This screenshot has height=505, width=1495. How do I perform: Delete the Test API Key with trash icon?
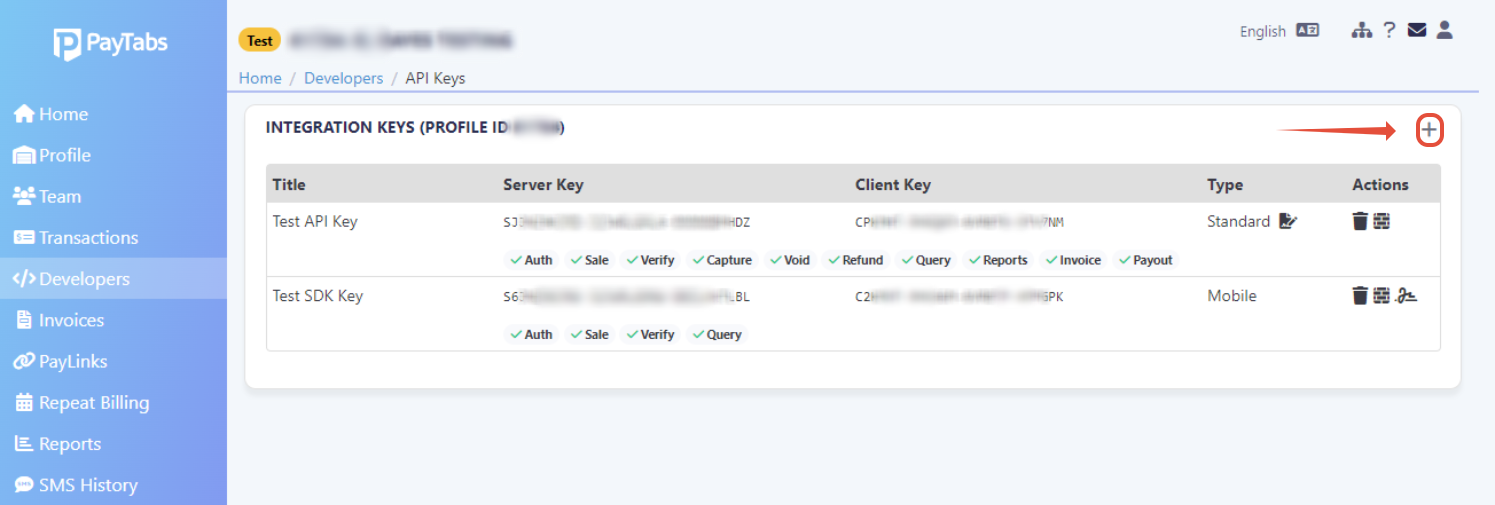[1360, 222]
